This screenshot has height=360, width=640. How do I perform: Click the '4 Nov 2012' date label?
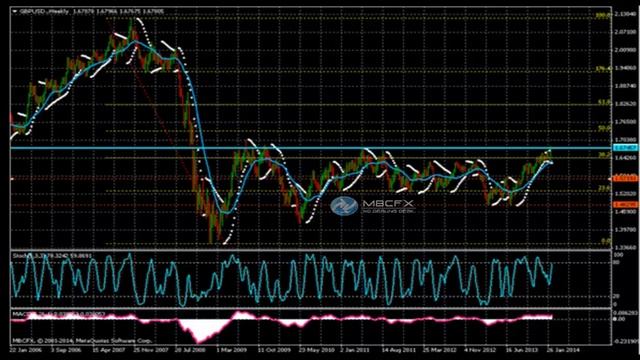coord(480,350)
